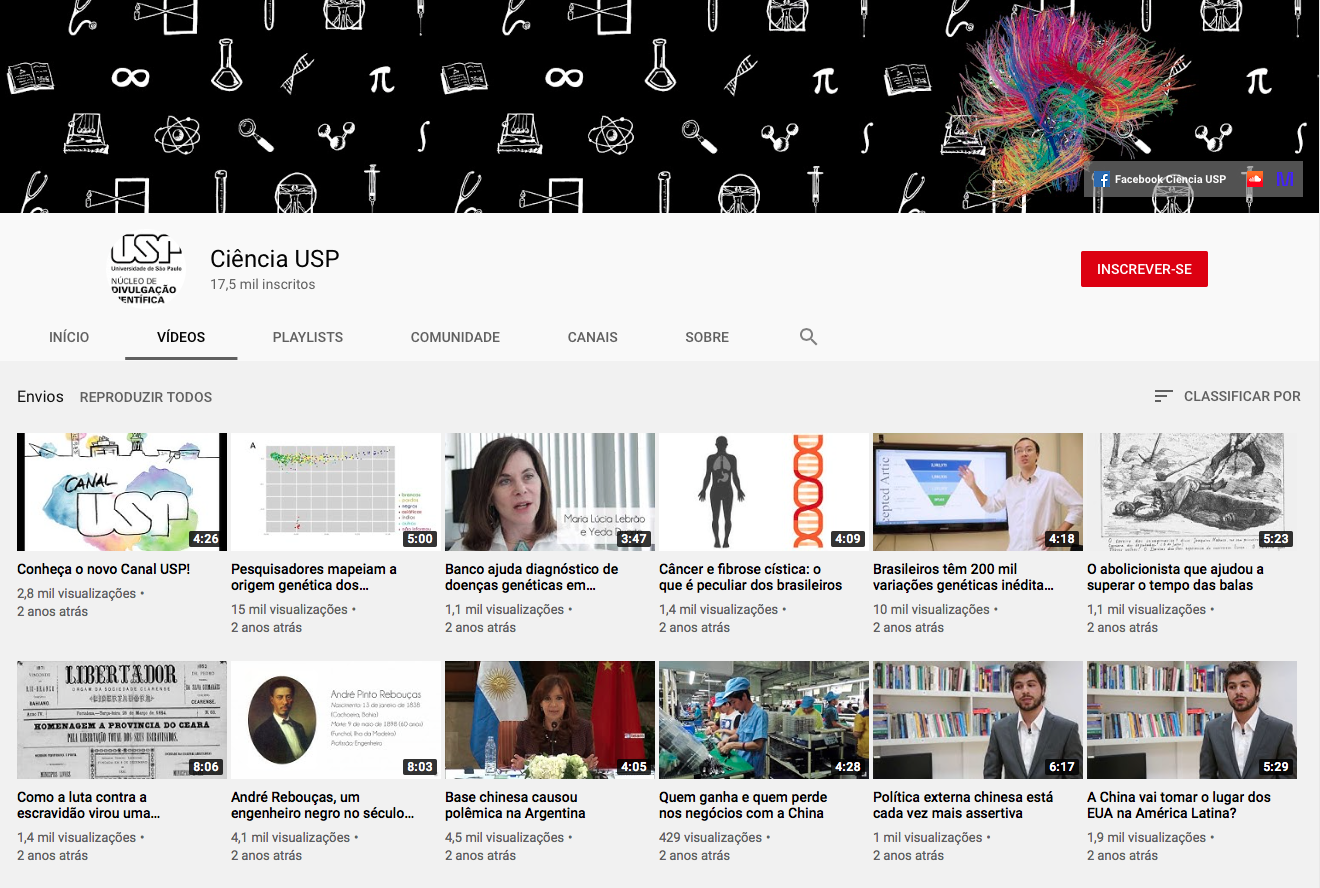Open title Pesquisadores mapeiam a origem genética
This screenshot has width=1320, height=888.
[314, 577]
